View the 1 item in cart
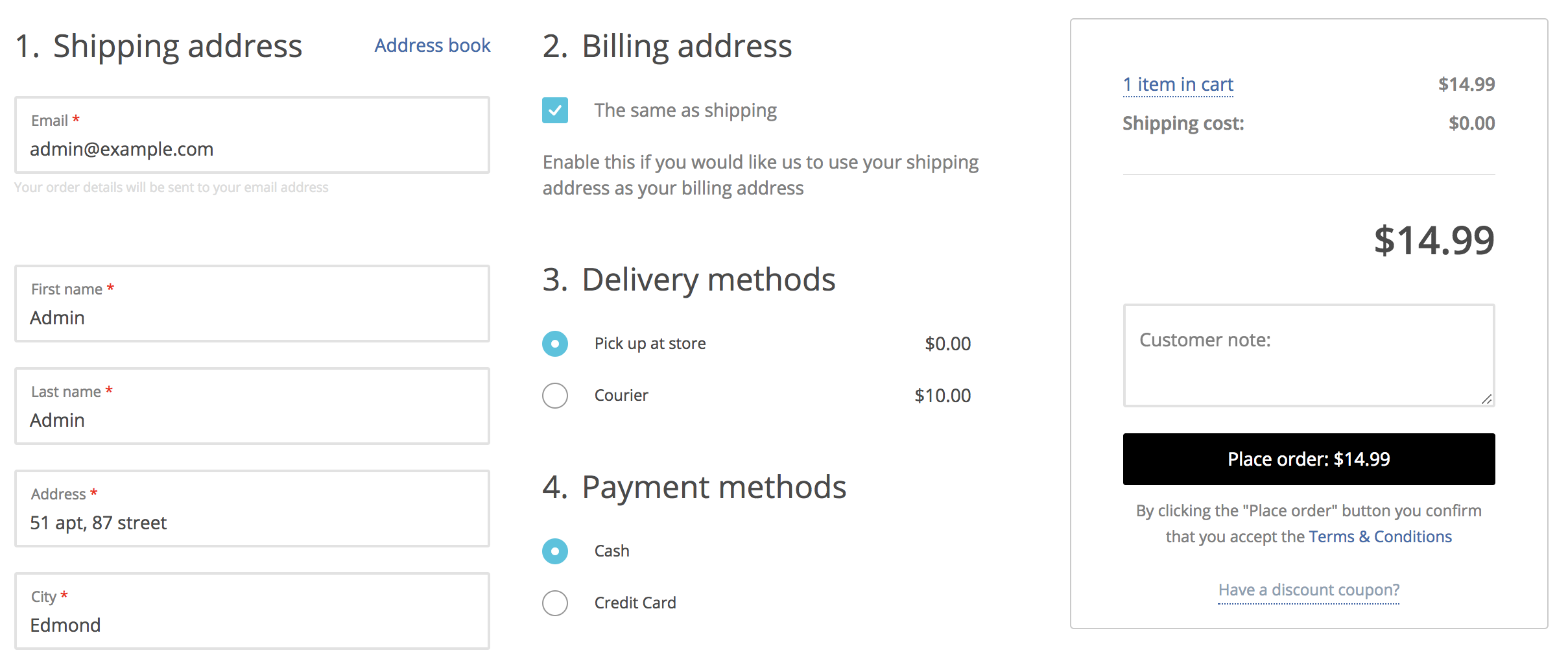1568x659 pixels. [x=1178, y=84]
